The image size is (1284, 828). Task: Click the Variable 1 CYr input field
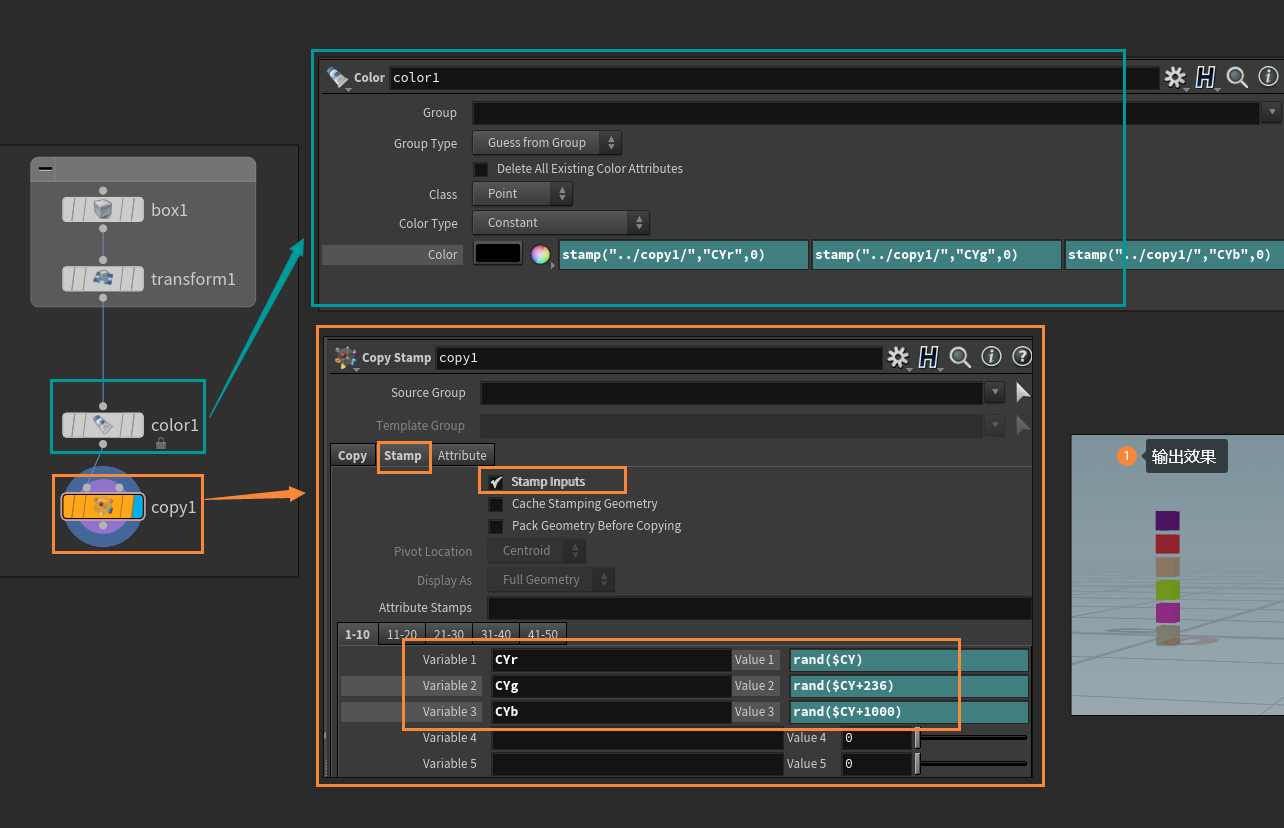point(611,660)
